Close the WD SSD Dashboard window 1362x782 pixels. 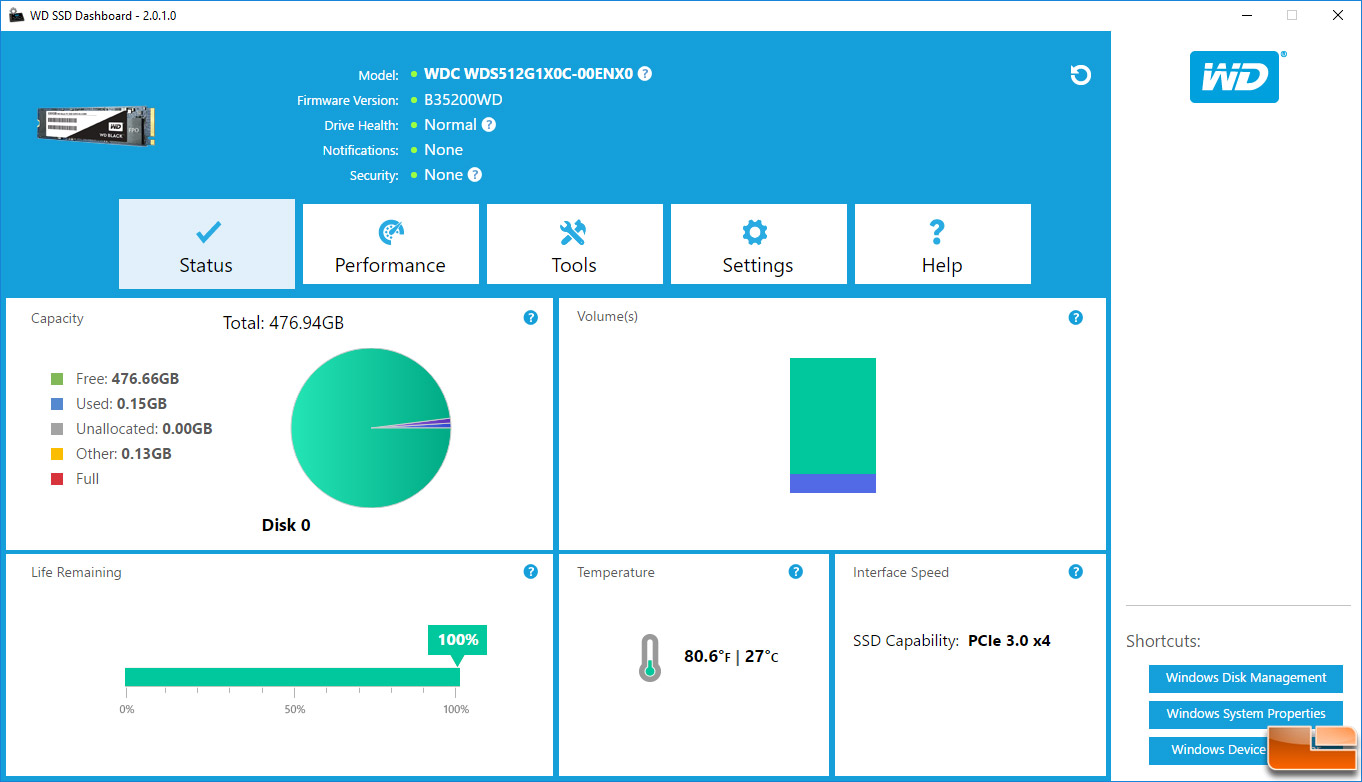tap(1338, 15)
